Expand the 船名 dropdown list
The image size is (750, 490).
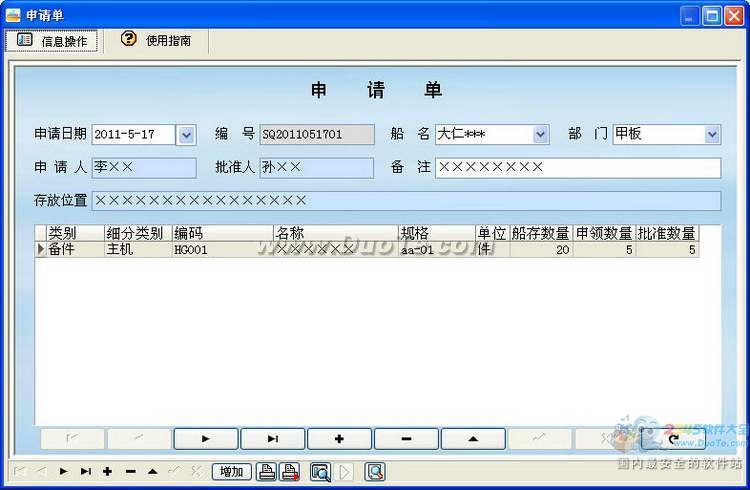(540, 134)
